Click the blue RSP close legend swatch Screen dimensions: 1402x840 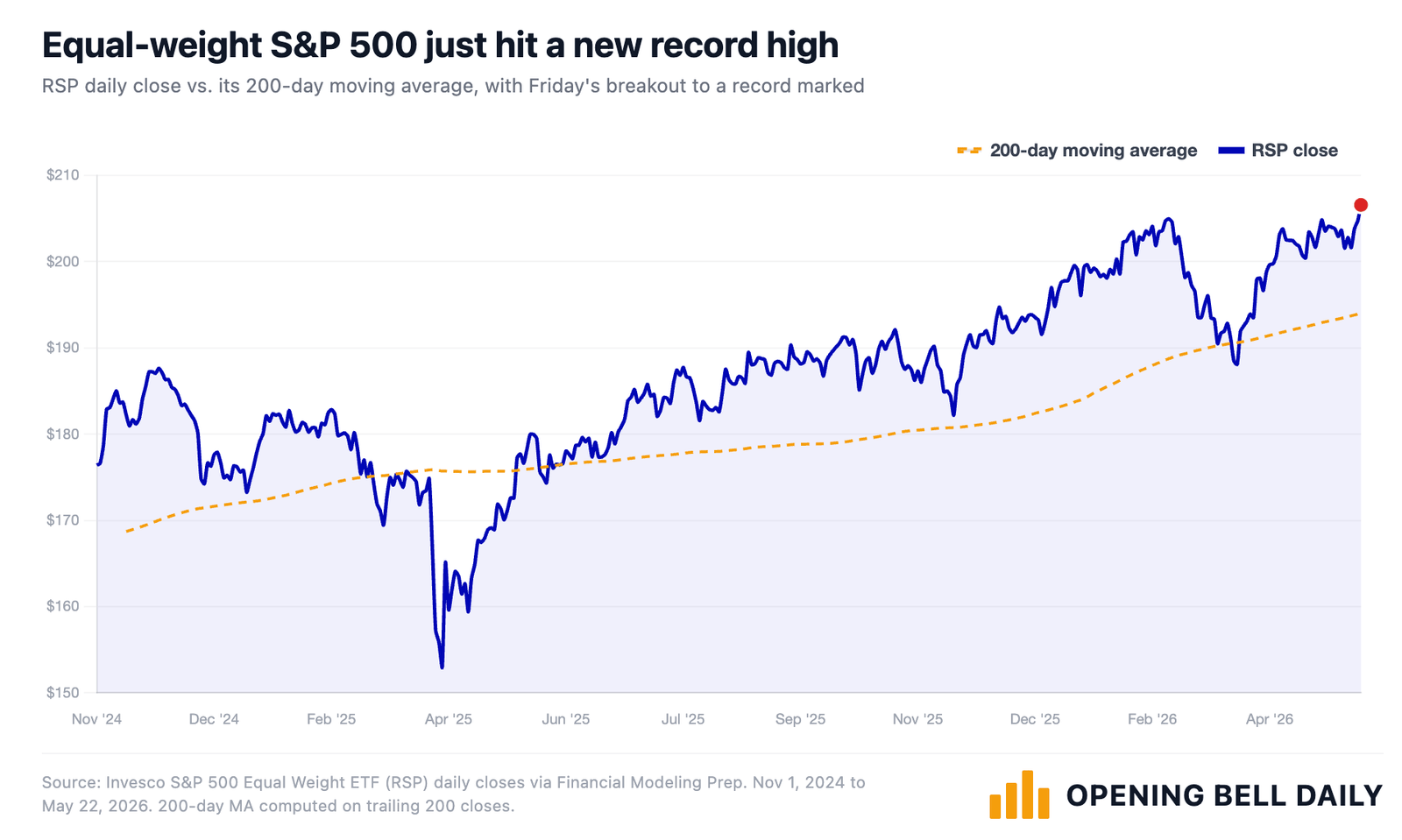pyautogui.click(x=1231, y=151)
